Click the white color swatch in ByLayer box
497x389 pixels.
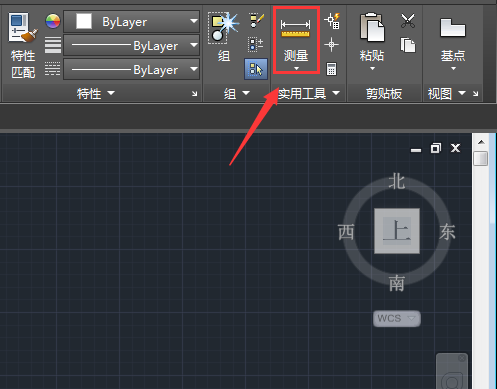(84, 21)
